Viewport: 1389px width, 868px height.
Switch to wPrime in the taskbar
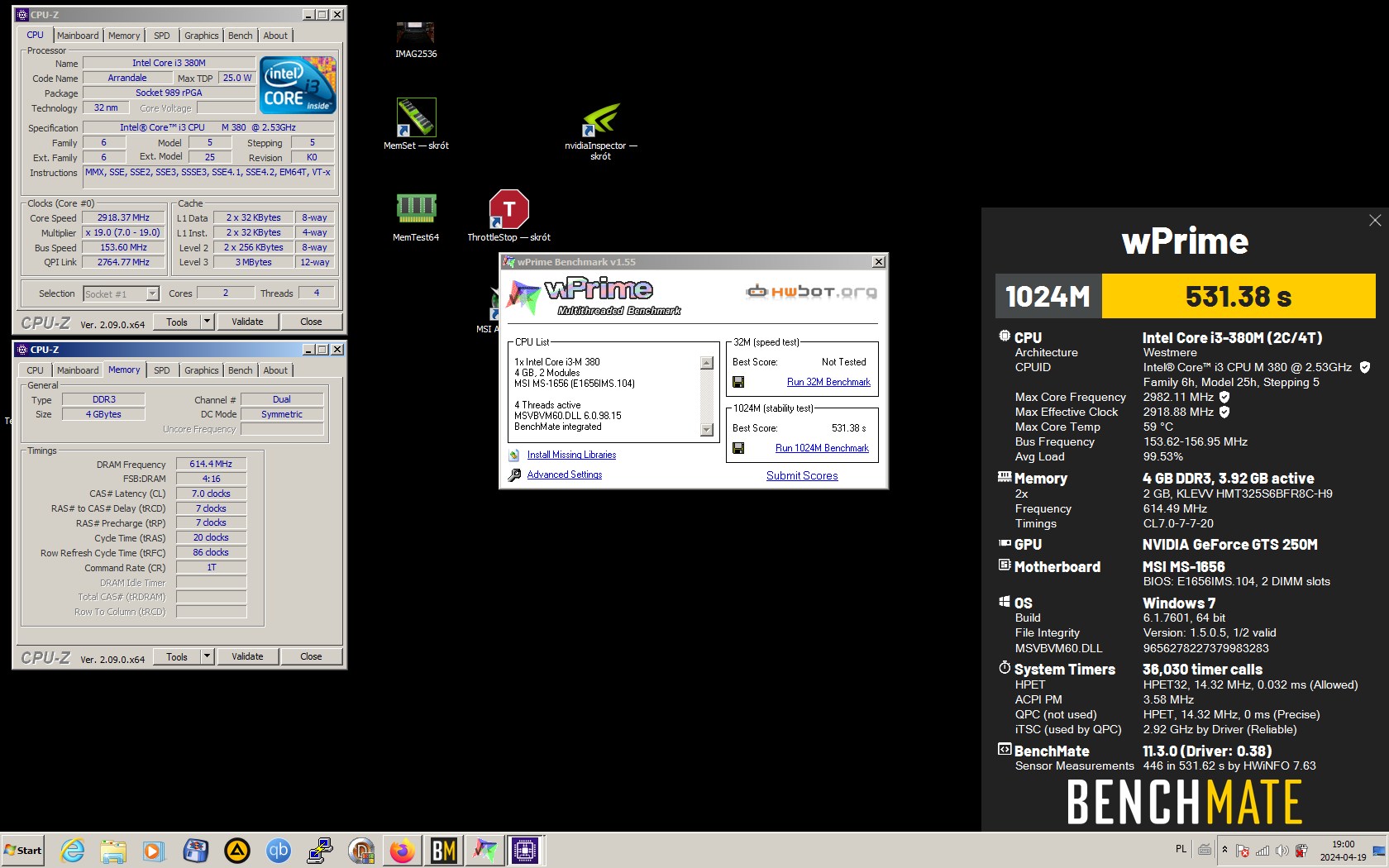click(x=485, y=850)
